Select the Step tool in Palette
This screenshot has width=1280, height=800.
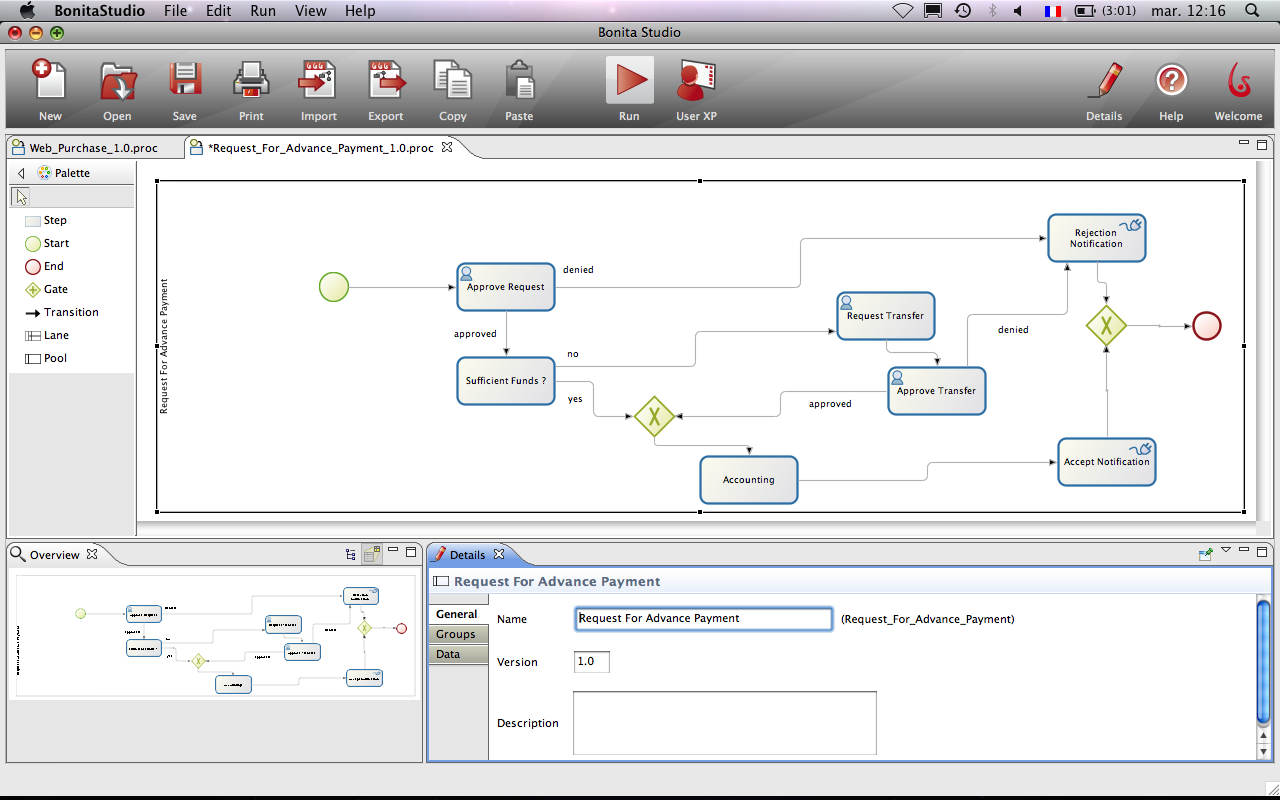click(46, 220)
